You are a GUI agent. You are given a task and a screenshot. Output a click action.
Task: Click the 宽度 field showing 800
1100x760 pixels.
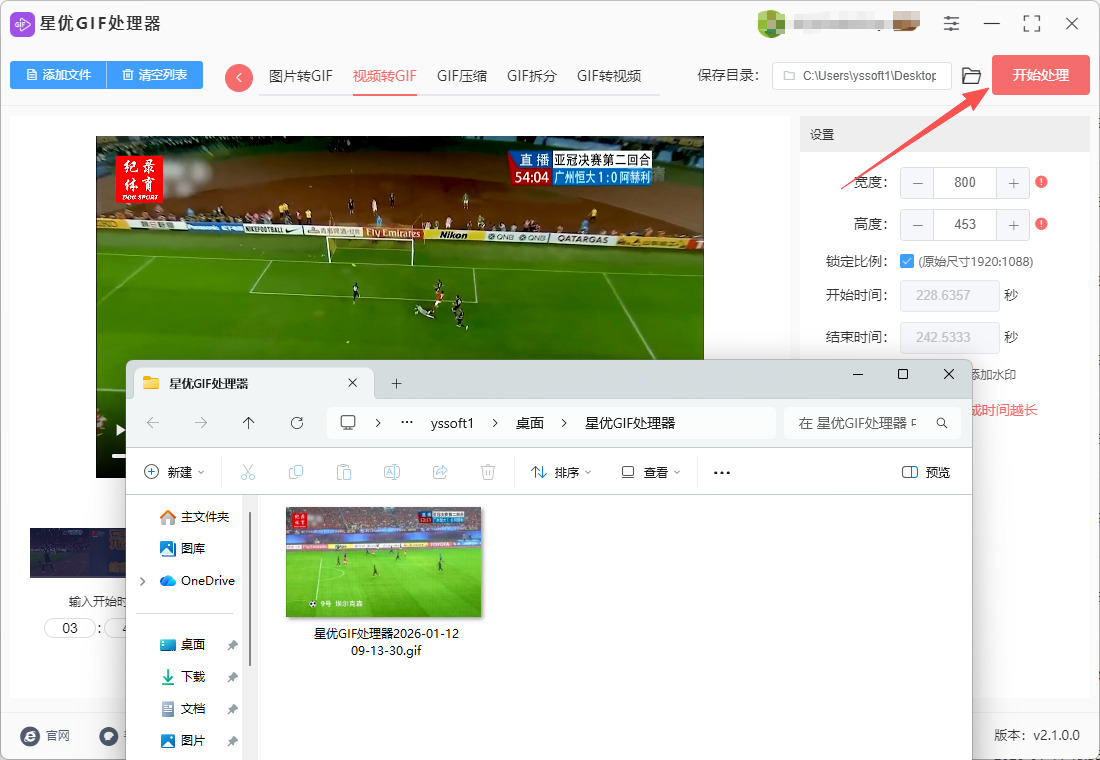[x=965, y=183]
